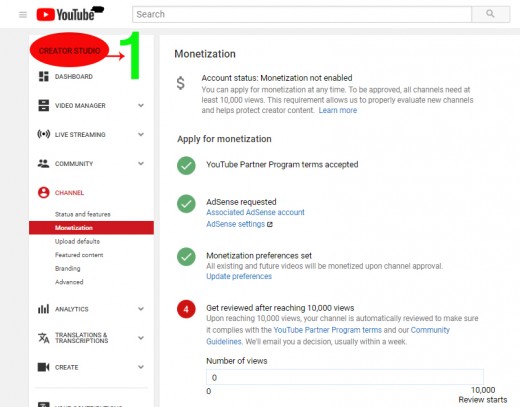
Task: Click the Channel person icon
Action: coord(43,192)
